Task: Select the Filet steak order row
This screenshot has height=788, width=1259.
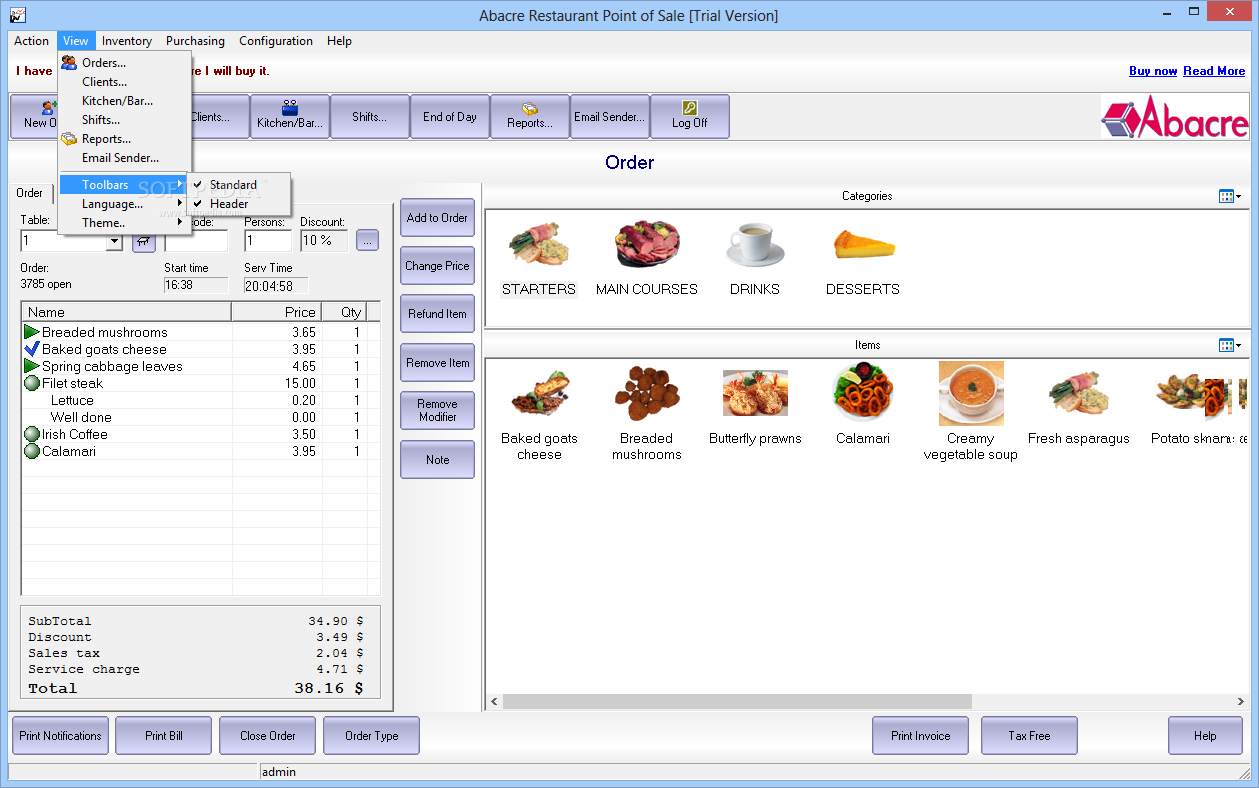Action: click(200, 383)
